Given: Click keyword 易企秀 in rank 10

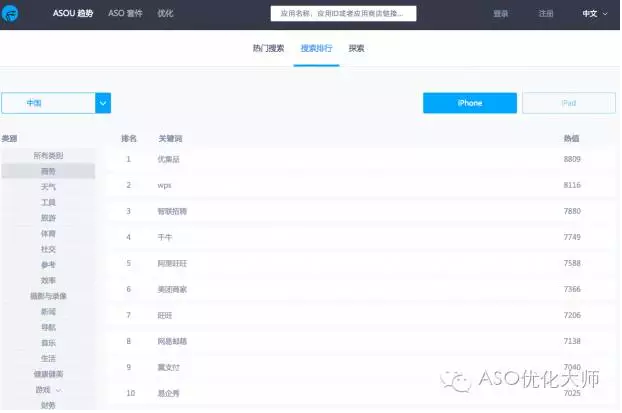Looking at the screenshot, I should point(169,393).
